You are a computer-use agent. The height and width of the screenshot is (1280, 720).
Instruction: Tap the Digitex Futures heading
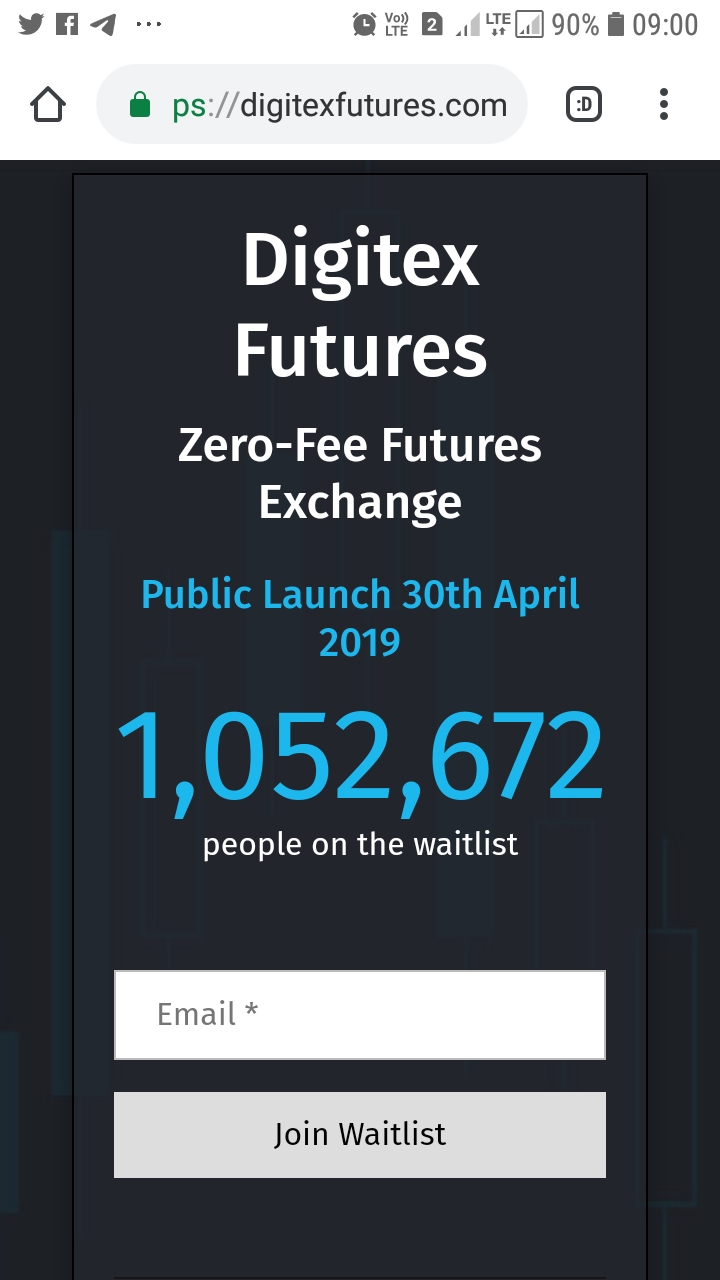pyautogui.click(x=360, y=304)
